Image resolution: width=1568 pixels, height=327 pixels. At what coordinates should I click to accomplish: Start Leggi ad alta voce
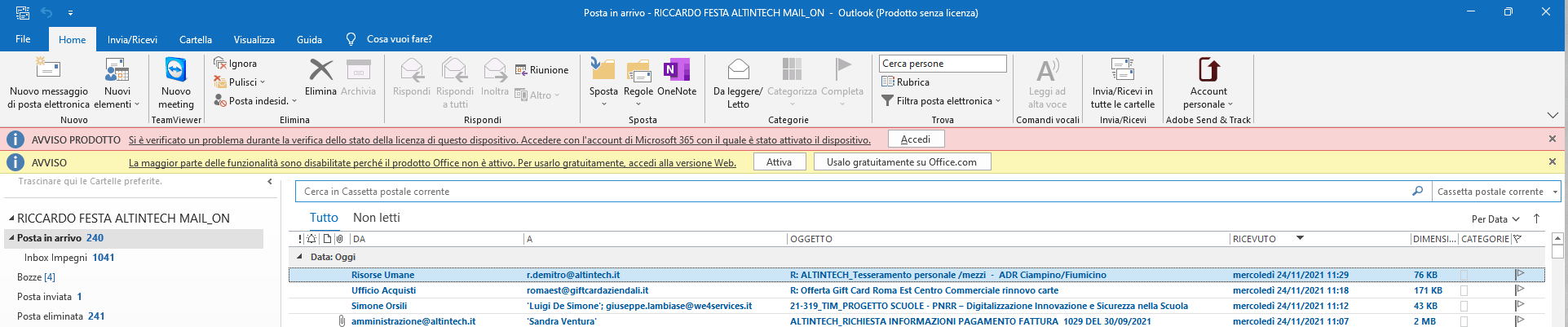tap(1047, 83)
